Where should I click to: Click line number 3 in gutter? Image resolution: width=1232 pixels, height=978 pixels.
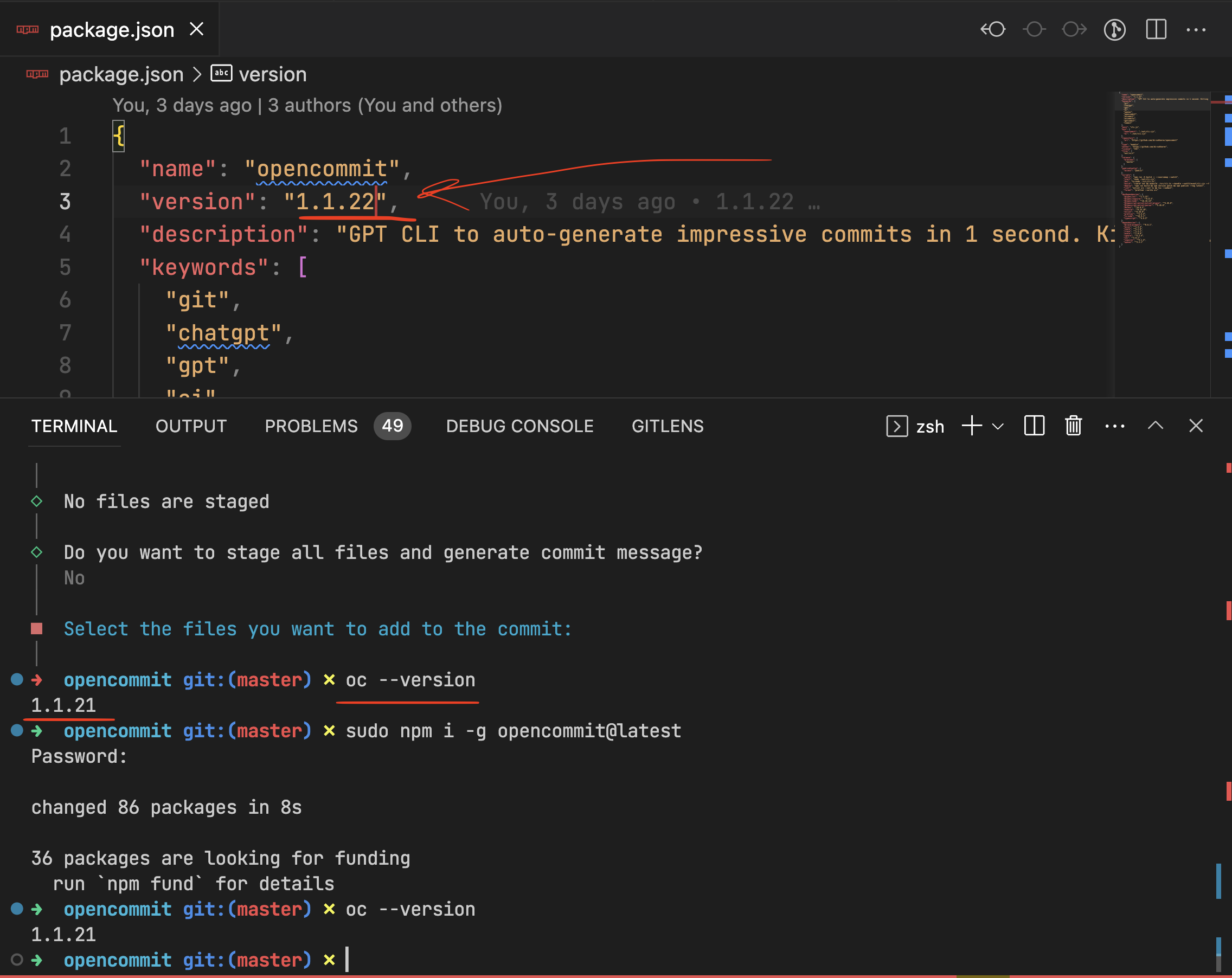(65, 202)
